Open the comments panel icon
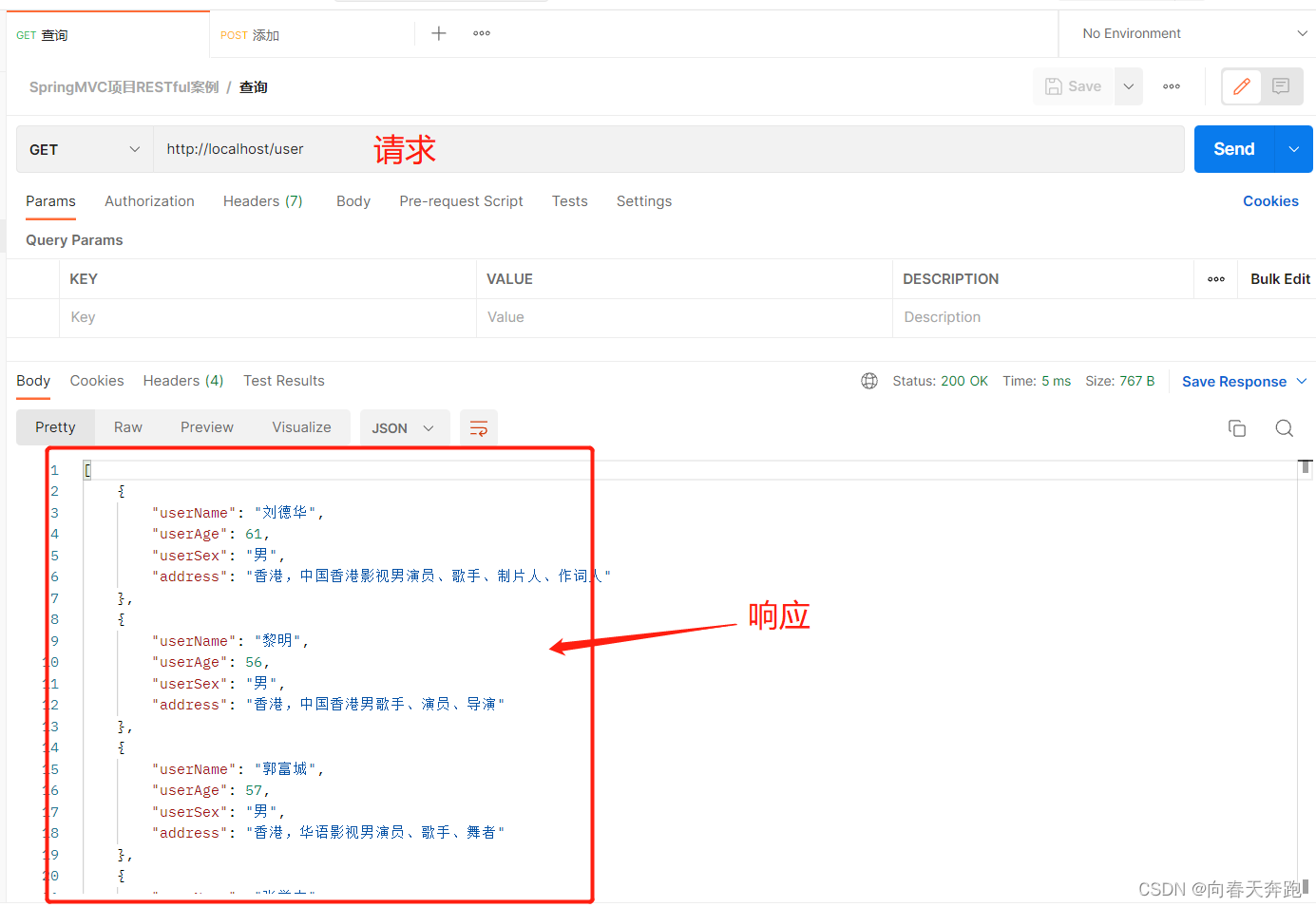This screenshot has width=1316, height=907. [1281, 86]
